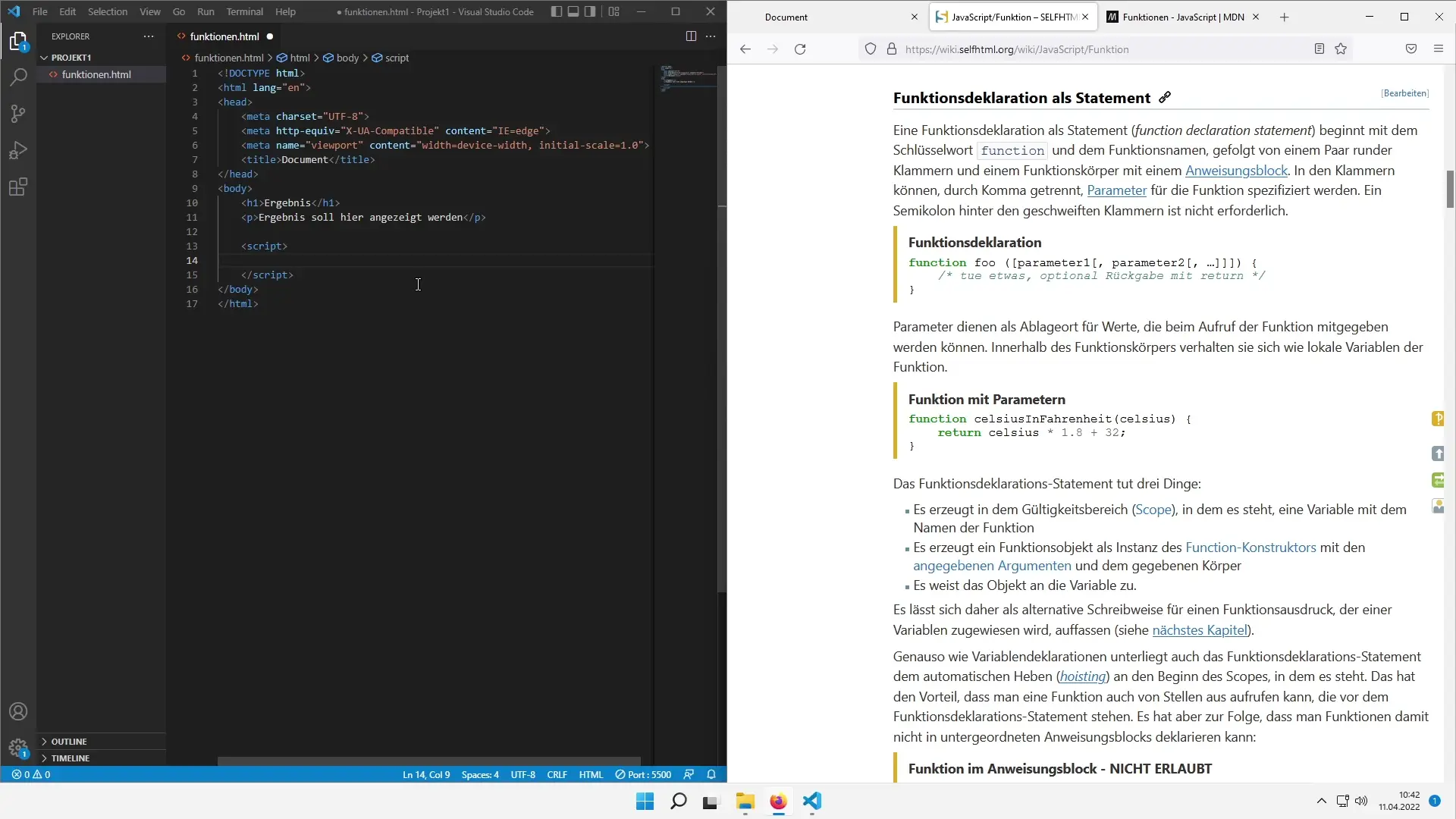
Task: Open Run and Debug view
Action: point(18,150)
